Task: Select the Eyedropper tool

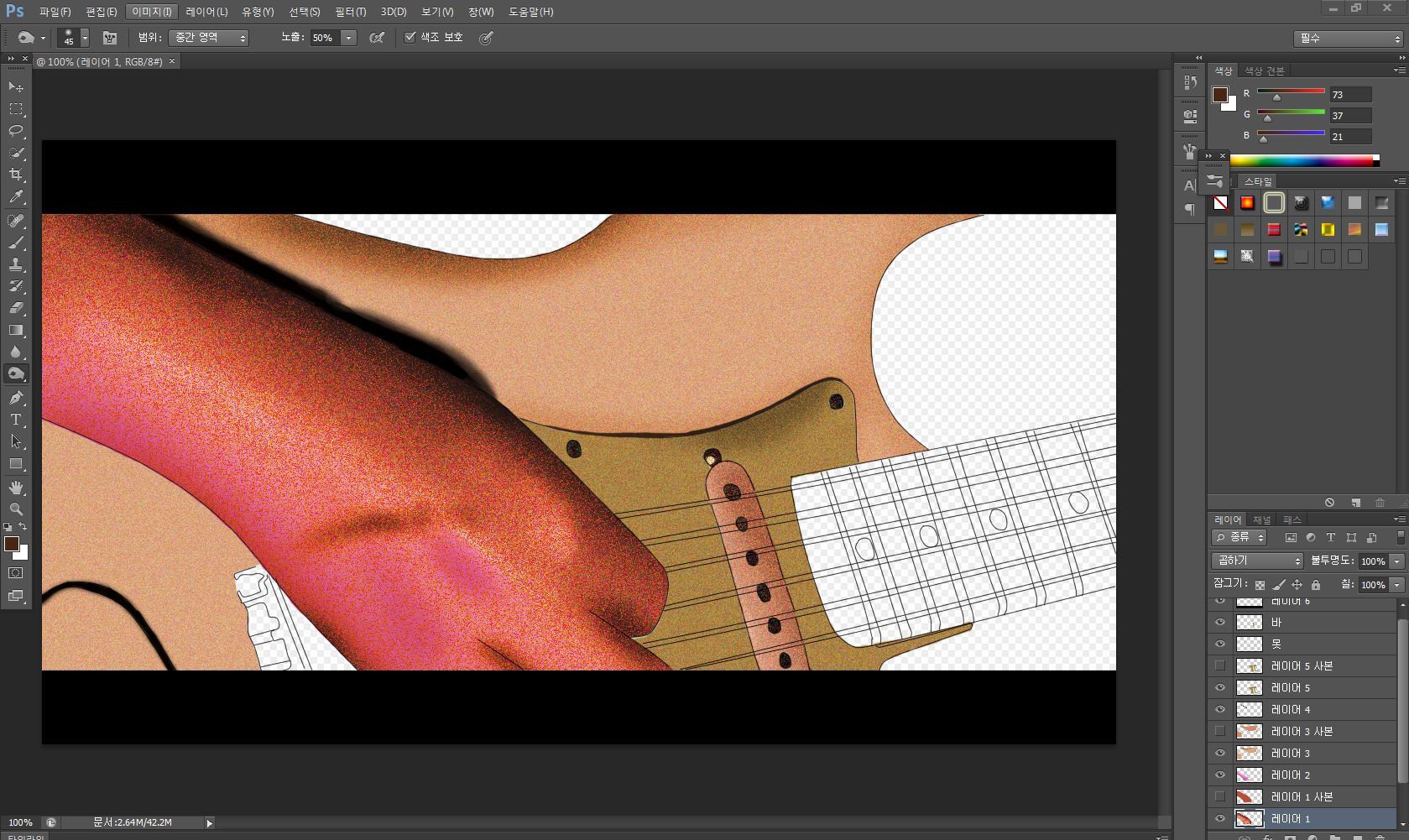Action: point(16,197)
